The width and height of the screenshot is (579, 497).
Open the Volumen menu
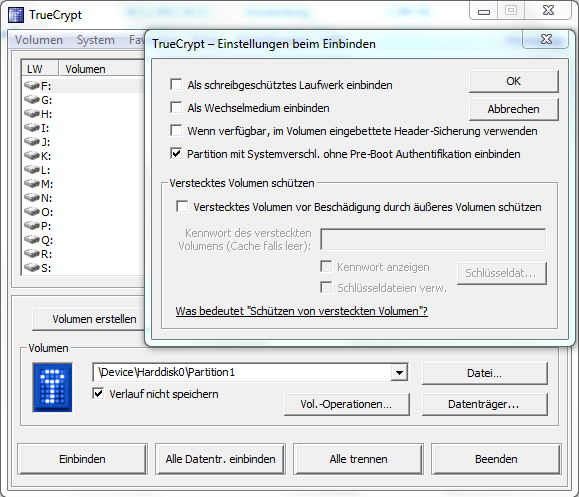coord(39,40)
